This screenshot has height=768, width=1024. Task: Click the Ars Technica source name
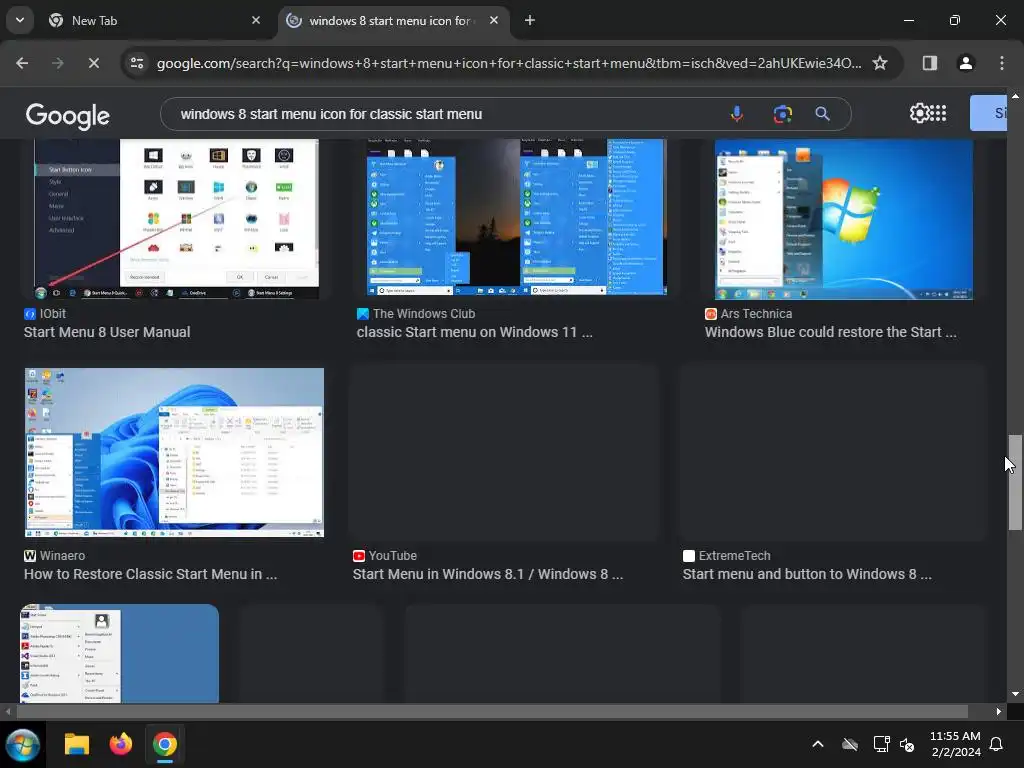tap(756, 313)
